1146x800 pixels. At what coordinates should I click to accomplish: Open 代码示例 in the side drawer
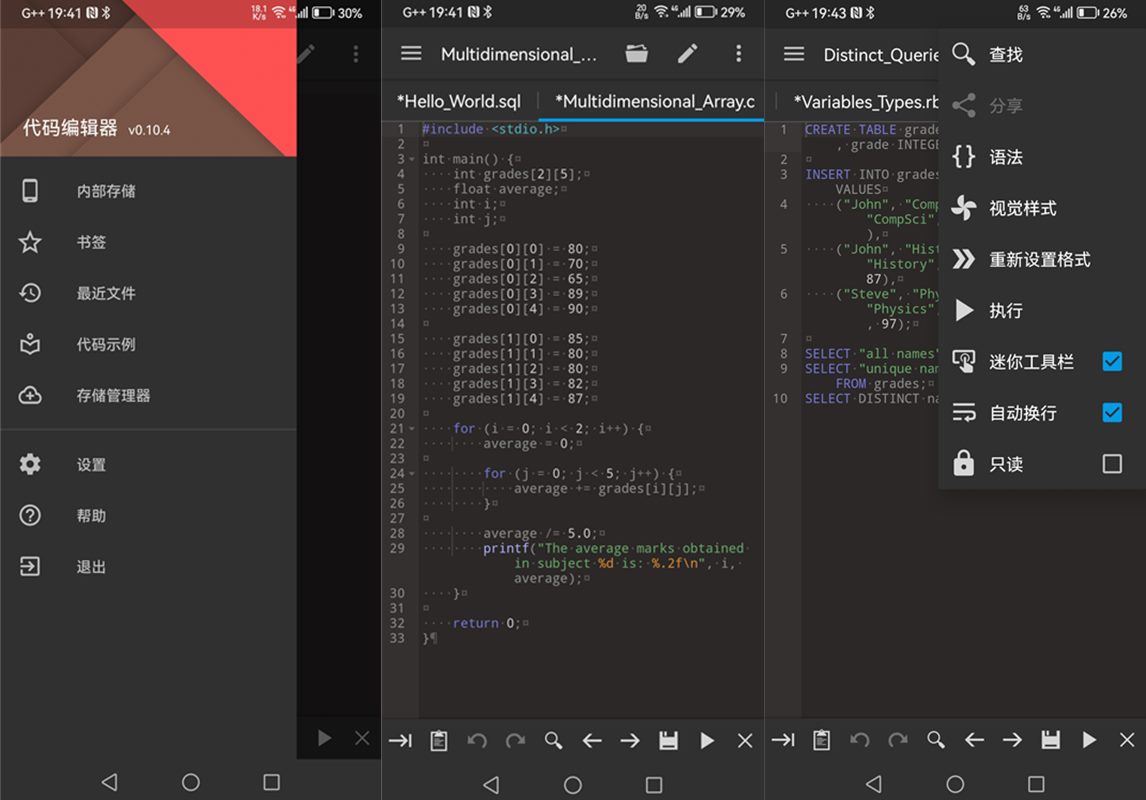pos(106,344)
